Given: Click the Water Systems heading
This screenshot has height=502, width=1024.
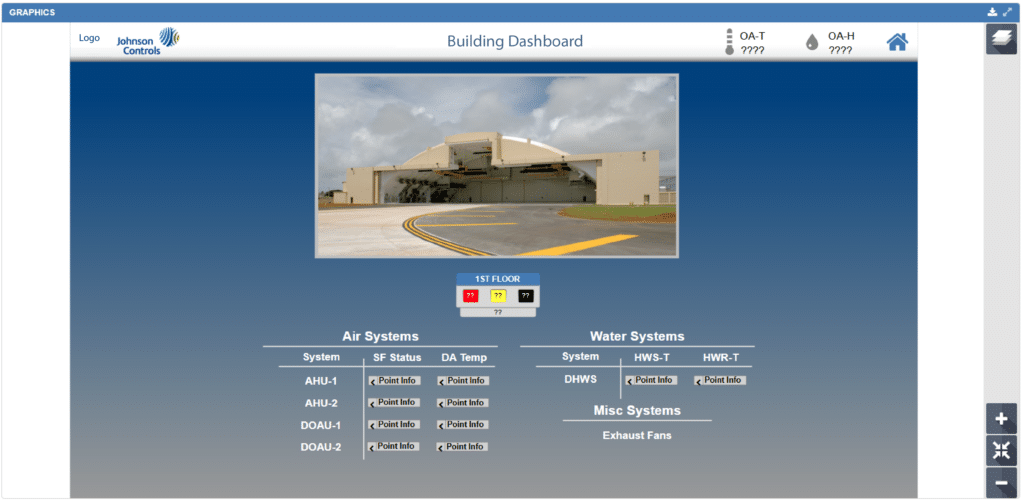Looking at the screenshot, I should (637, 337).
